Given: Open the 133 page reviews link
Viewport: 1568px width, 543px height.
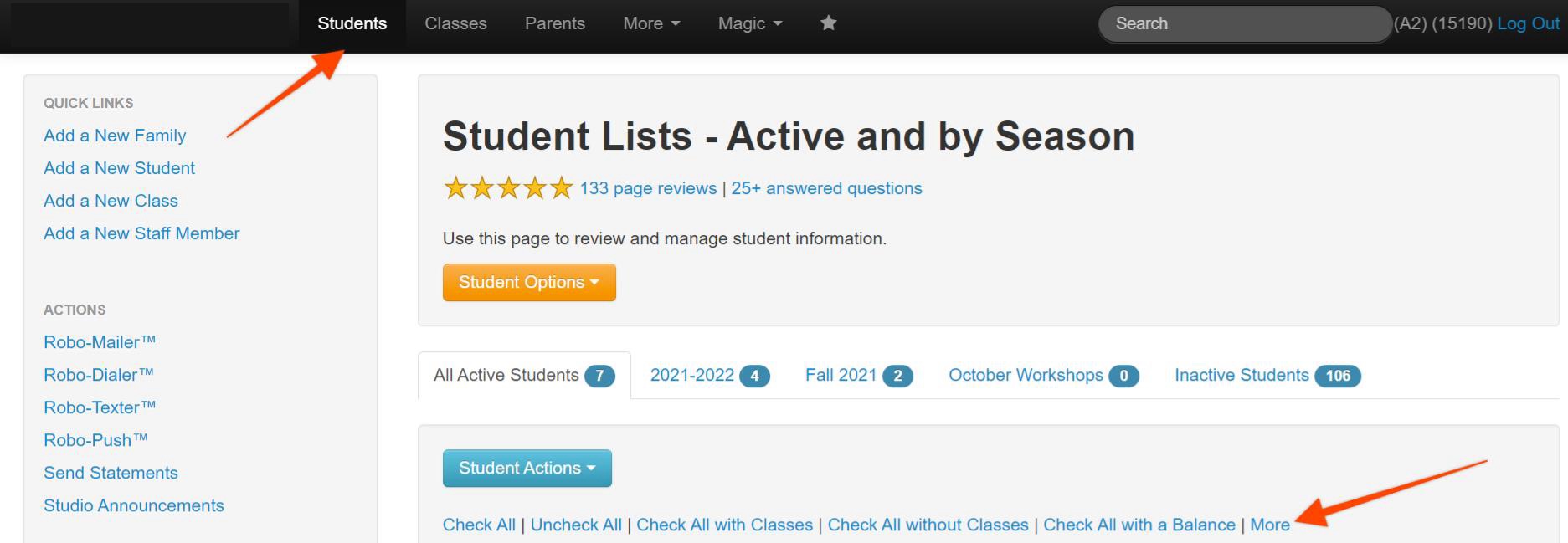Looking at the screenshot, I should point(648,188).
